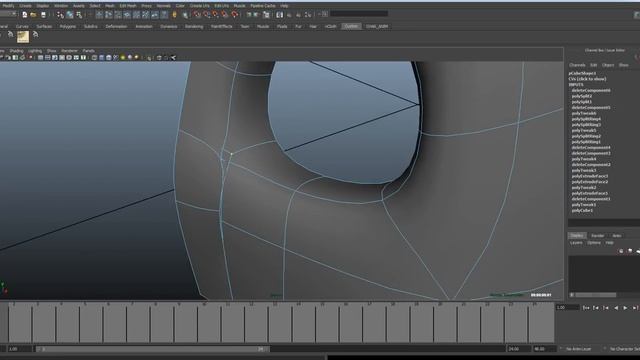Viewport: 640px width, 360px height.
Task: Click the New Scene icon
Action: [24, 15]
